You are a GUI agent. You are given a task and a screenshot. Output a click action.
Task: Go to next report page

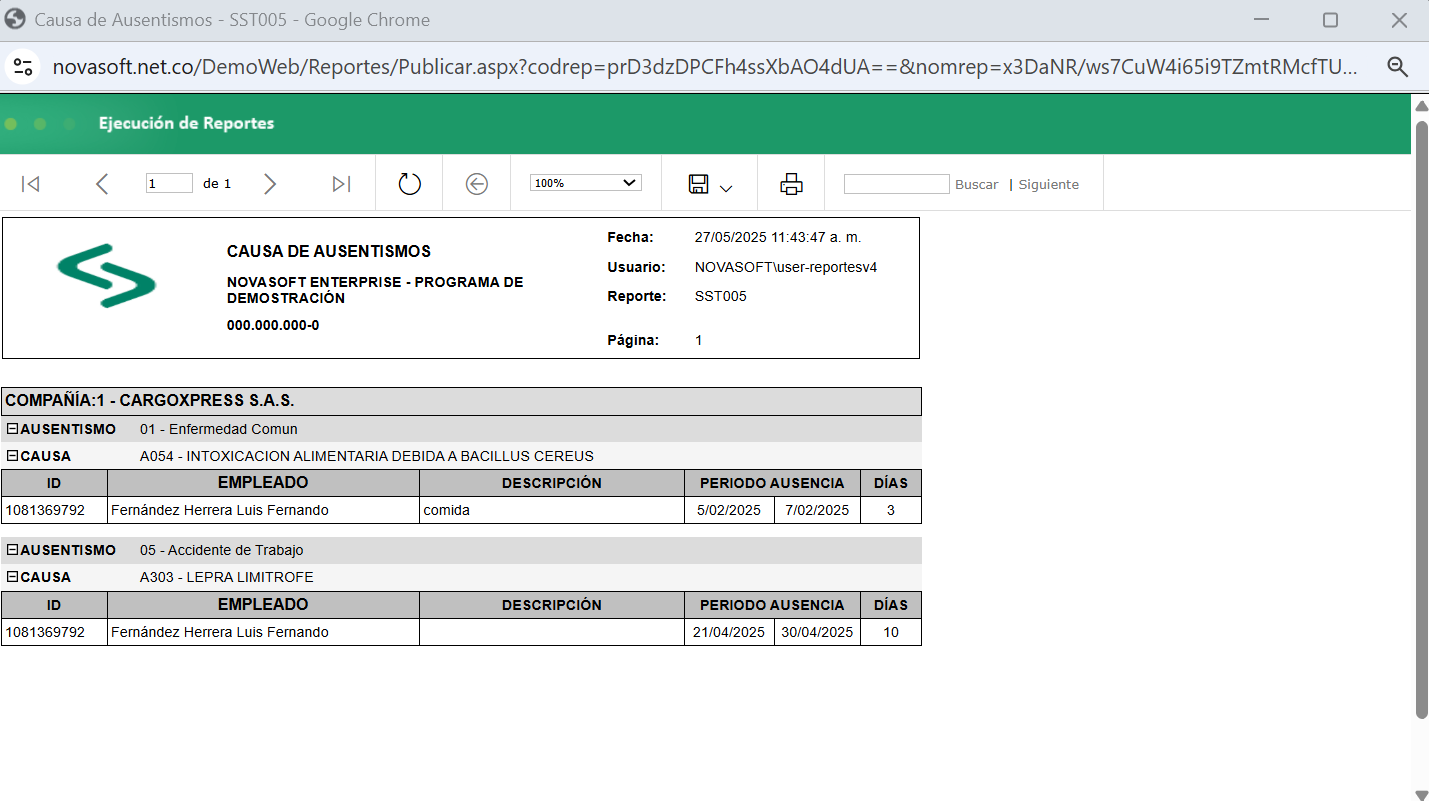click(269, 184)
